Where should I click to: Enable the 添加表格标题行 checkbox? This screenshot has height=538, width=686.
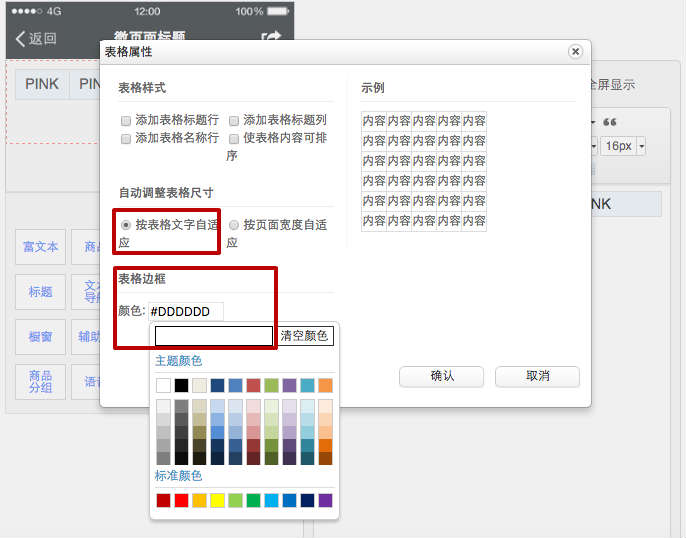click(126, 120)
